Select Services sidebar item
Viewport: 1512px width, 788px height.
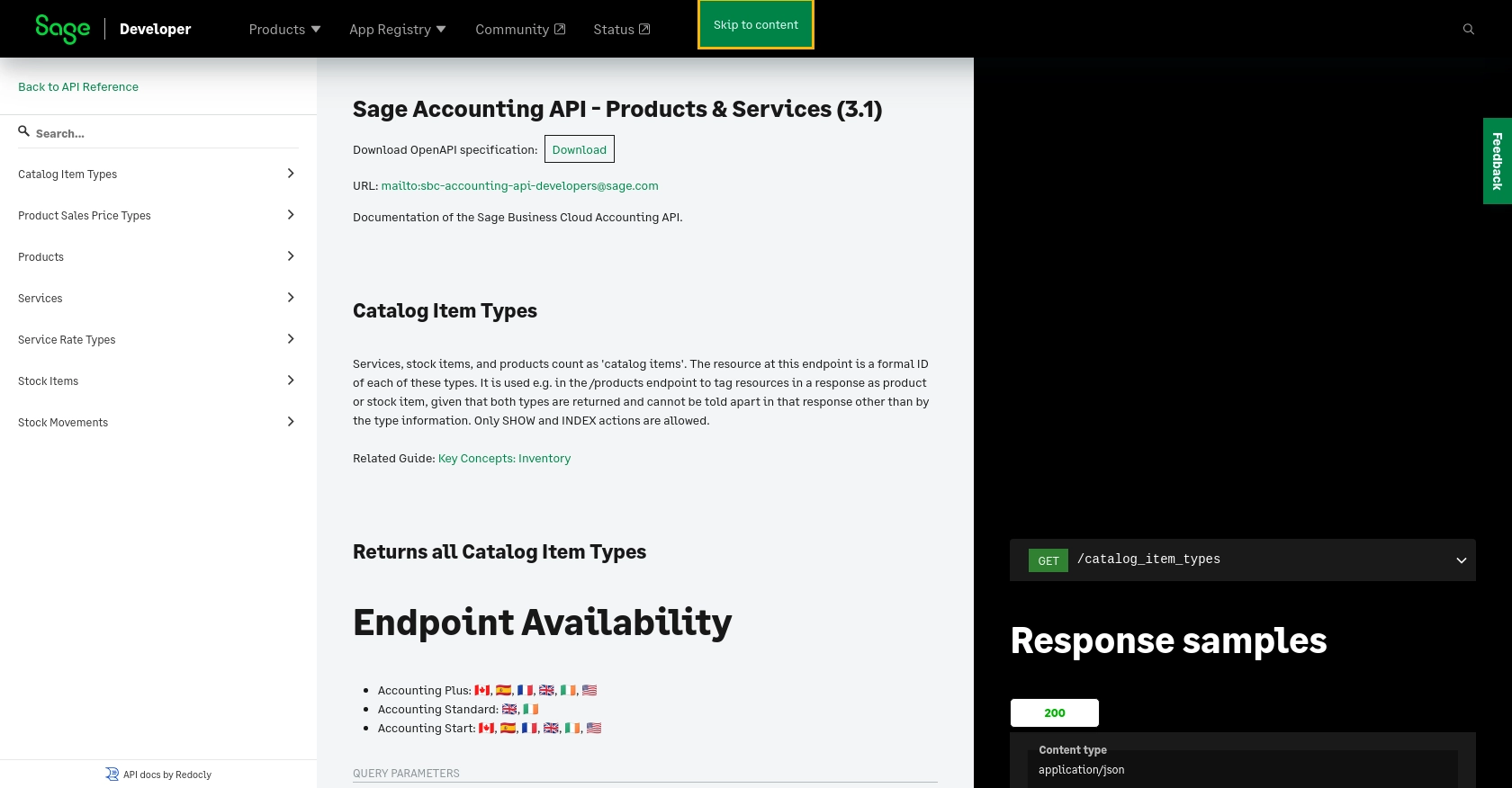pyautogui.click(x=158, y=298)
